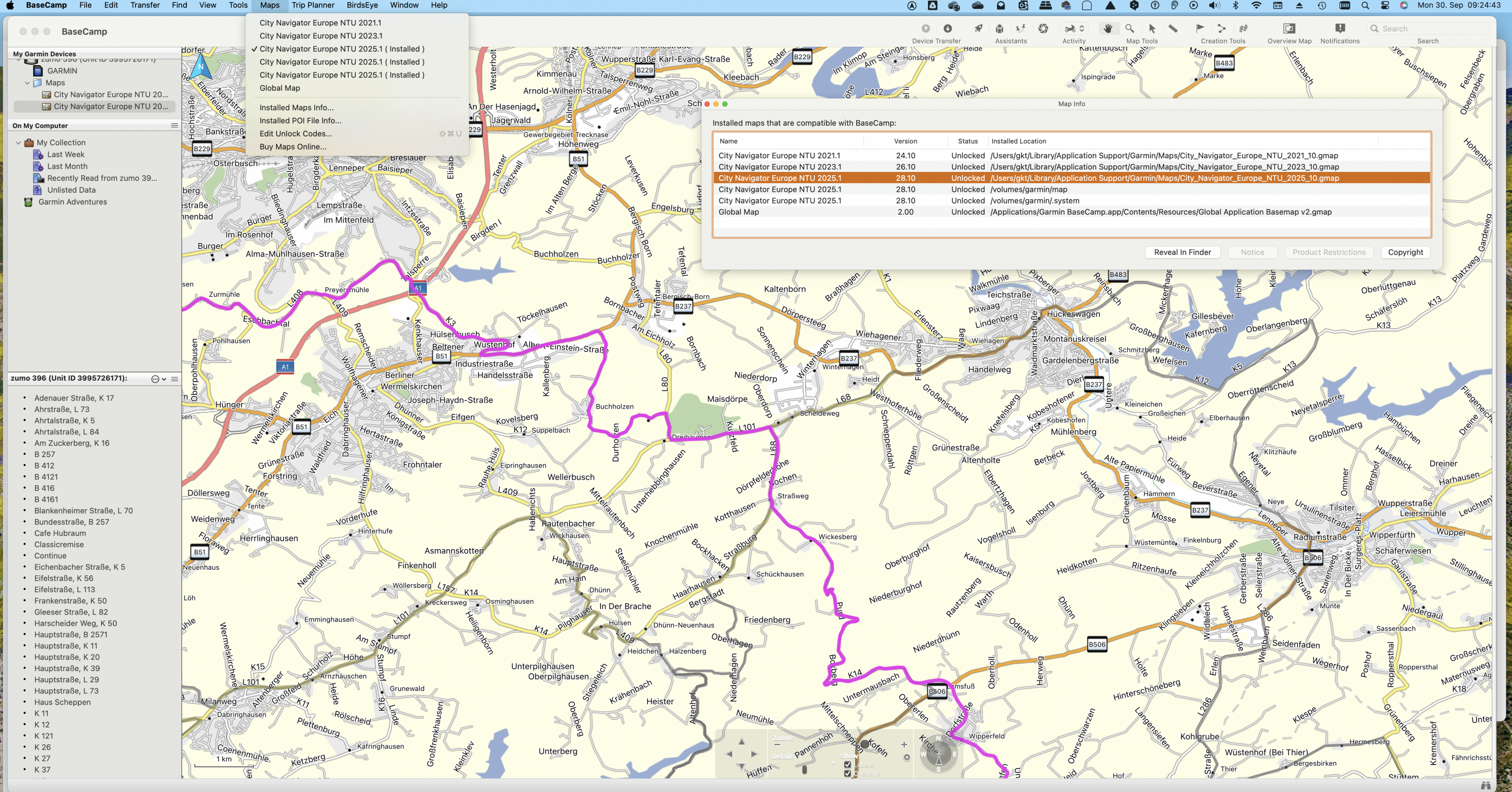Collapse the device Maps tree folder

click(27, 83)
